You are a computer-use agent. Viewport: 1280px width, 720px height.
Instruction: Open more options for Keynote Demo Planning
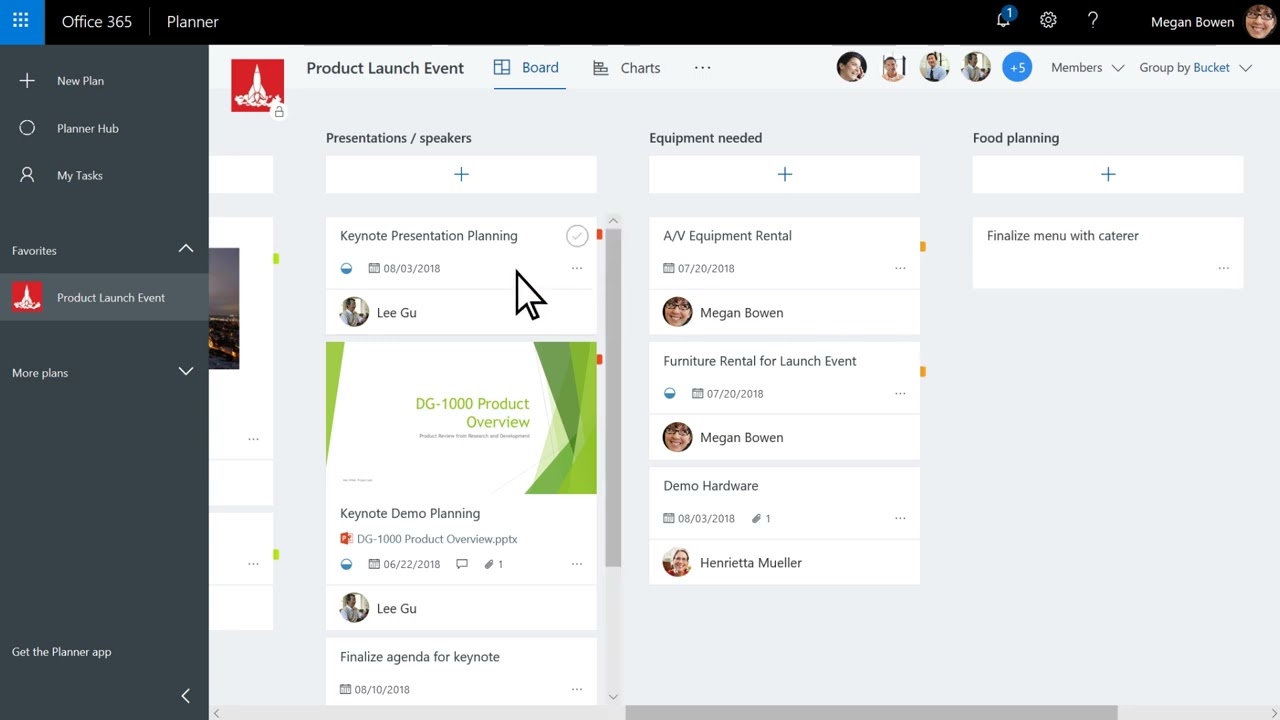coord(577,564)
